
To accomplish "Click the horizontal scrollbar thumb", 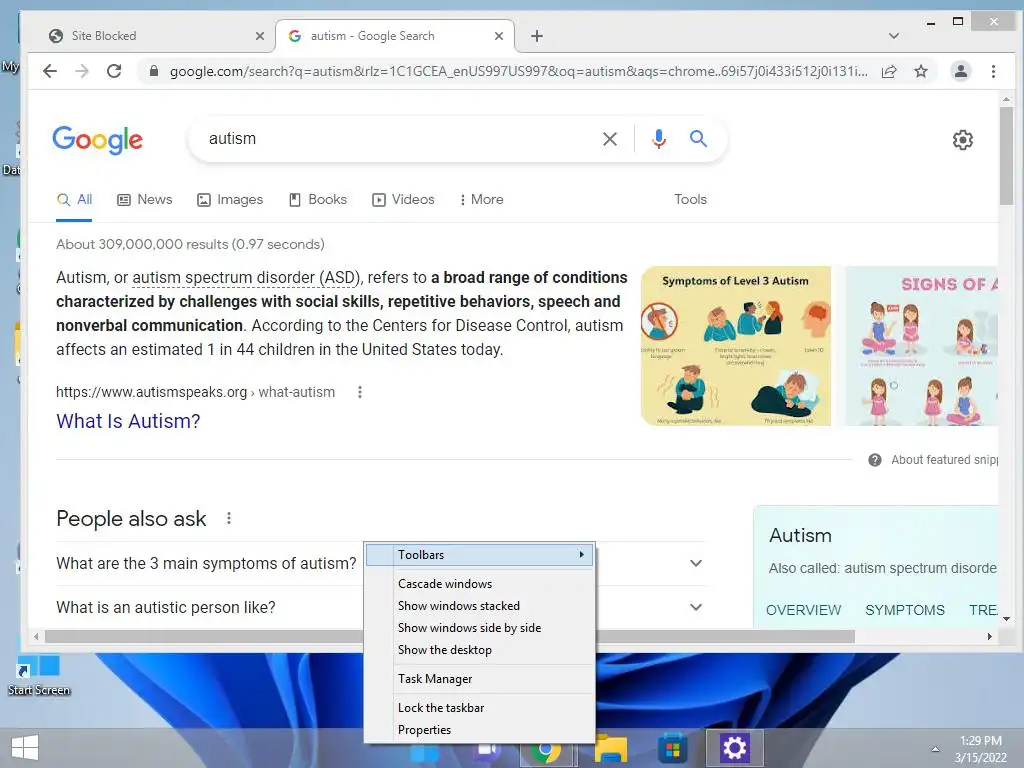I will tap(449, 636).
